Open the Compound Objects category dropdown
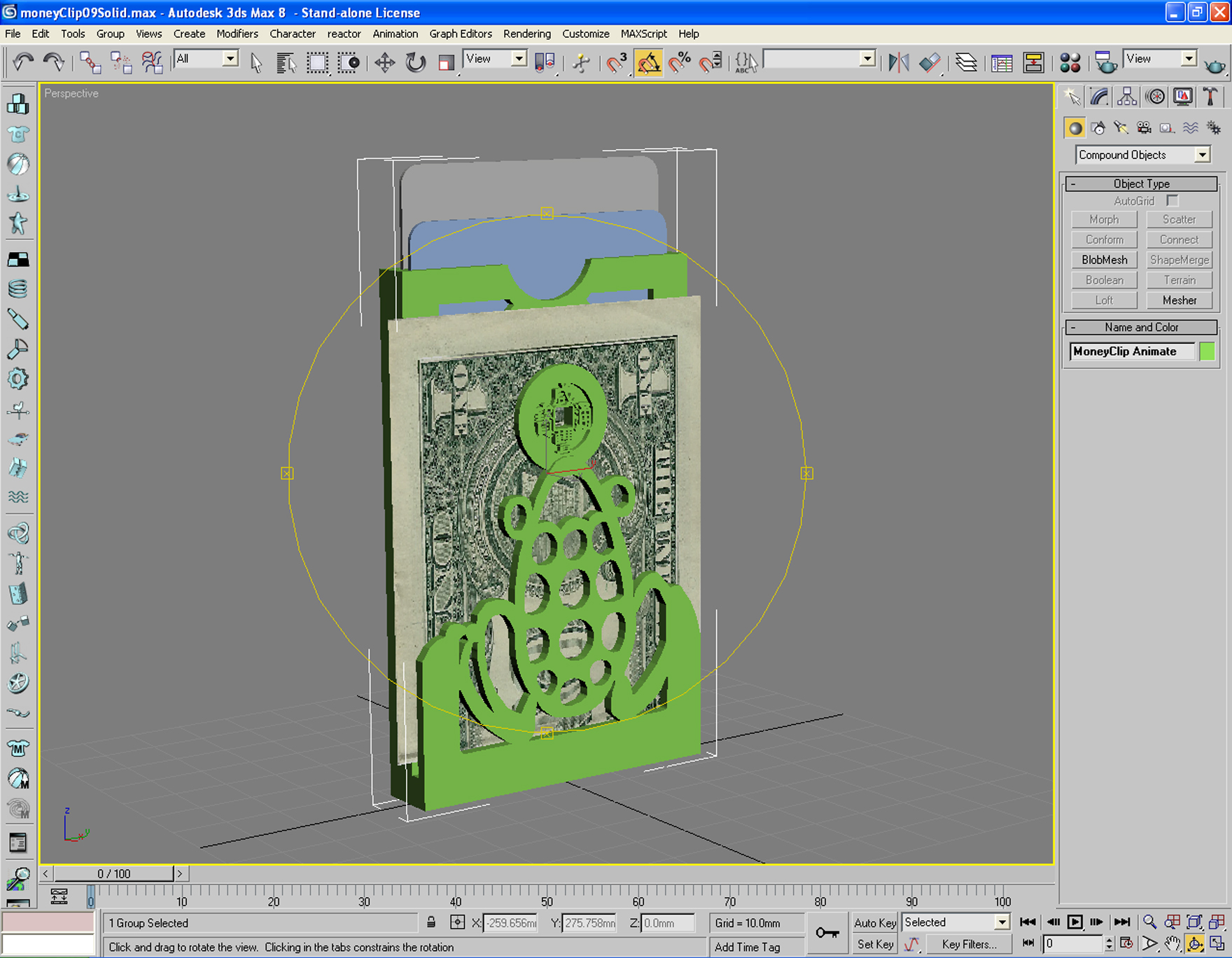This screenshot has height=958, width=1232. click(1143, 155)
